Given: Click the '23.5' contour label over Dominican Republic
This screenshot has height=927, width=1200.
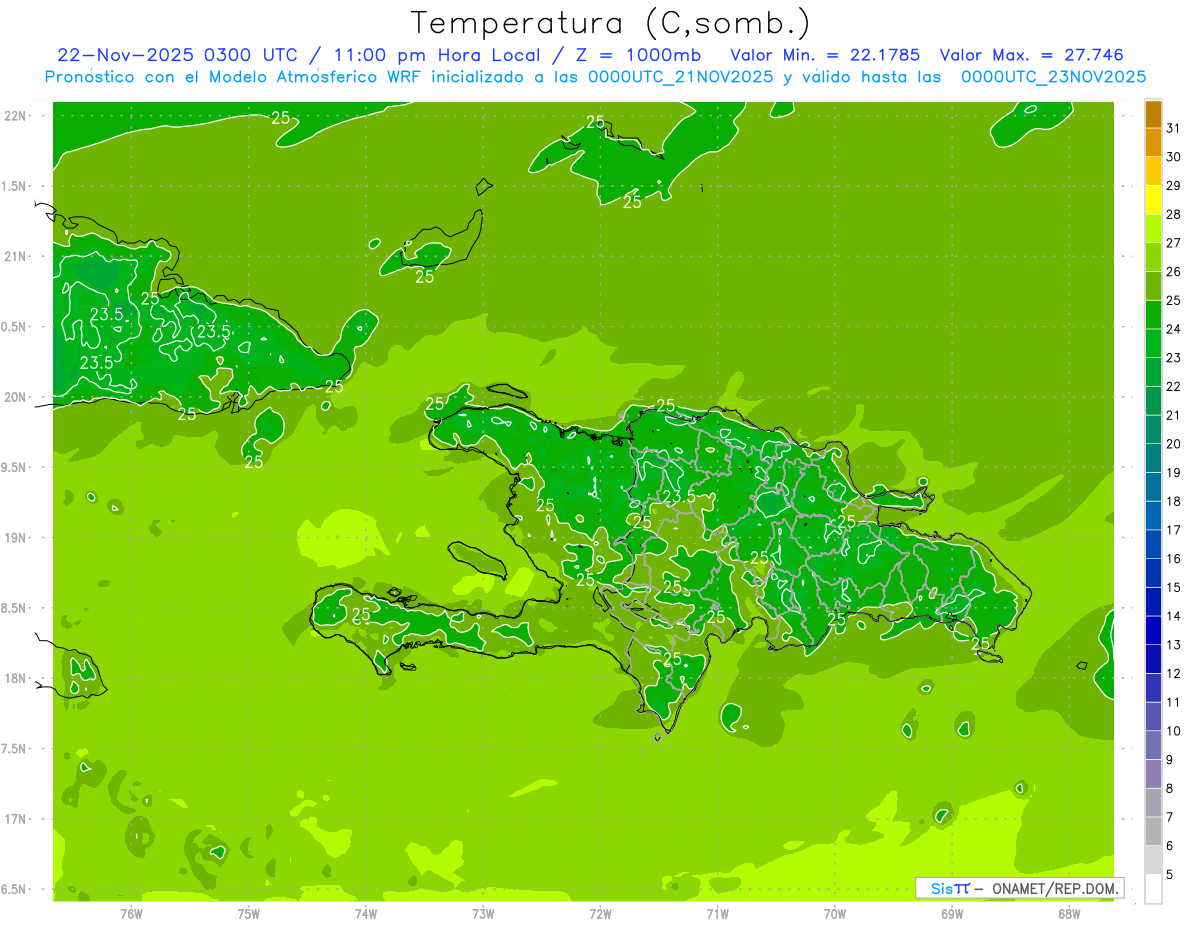Looking at the screenshot, I should click(x=679, y=497).
